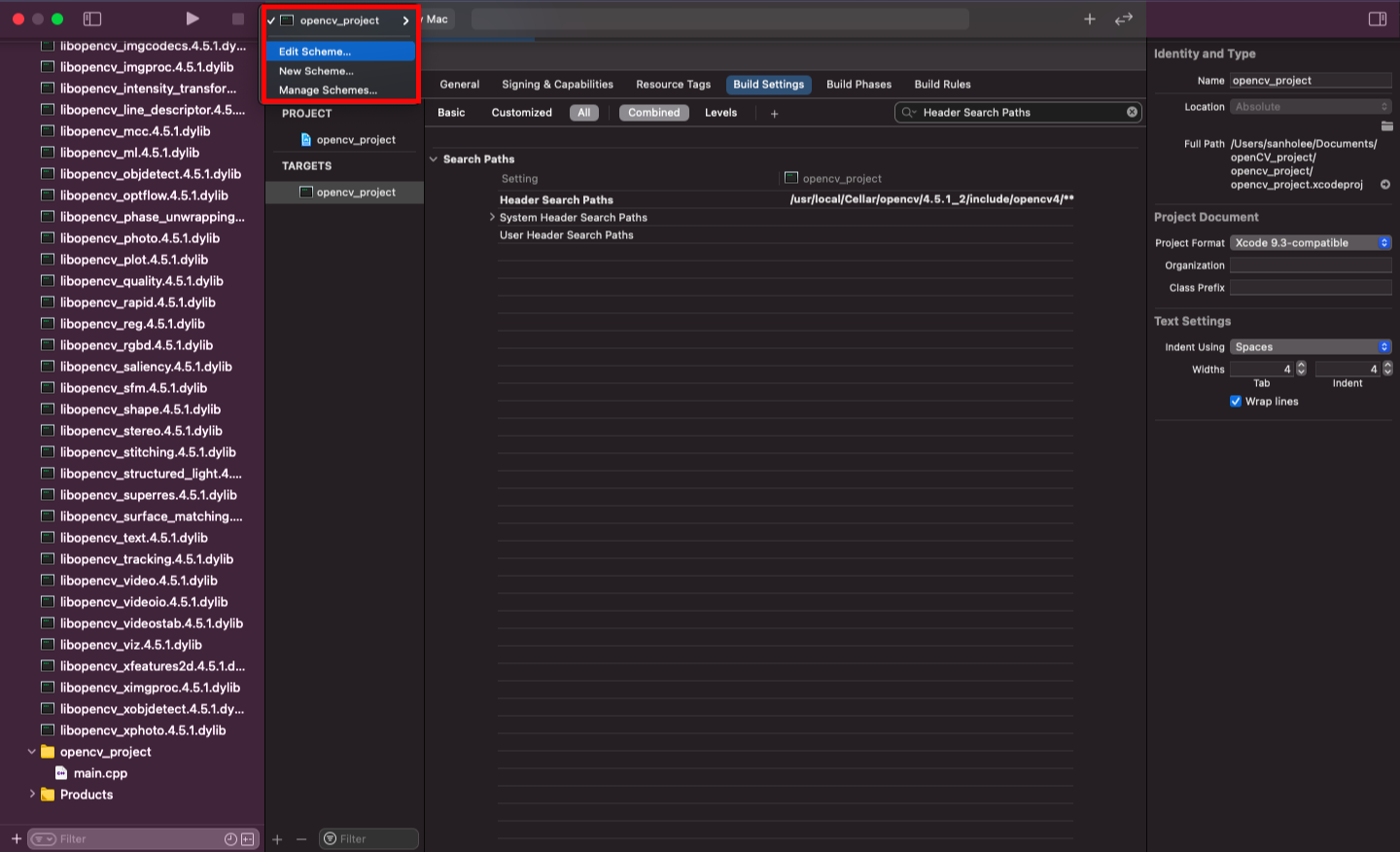
Task: Open the Project Format dropdown
Action: pyautogui.click(x=1311, y=243)
